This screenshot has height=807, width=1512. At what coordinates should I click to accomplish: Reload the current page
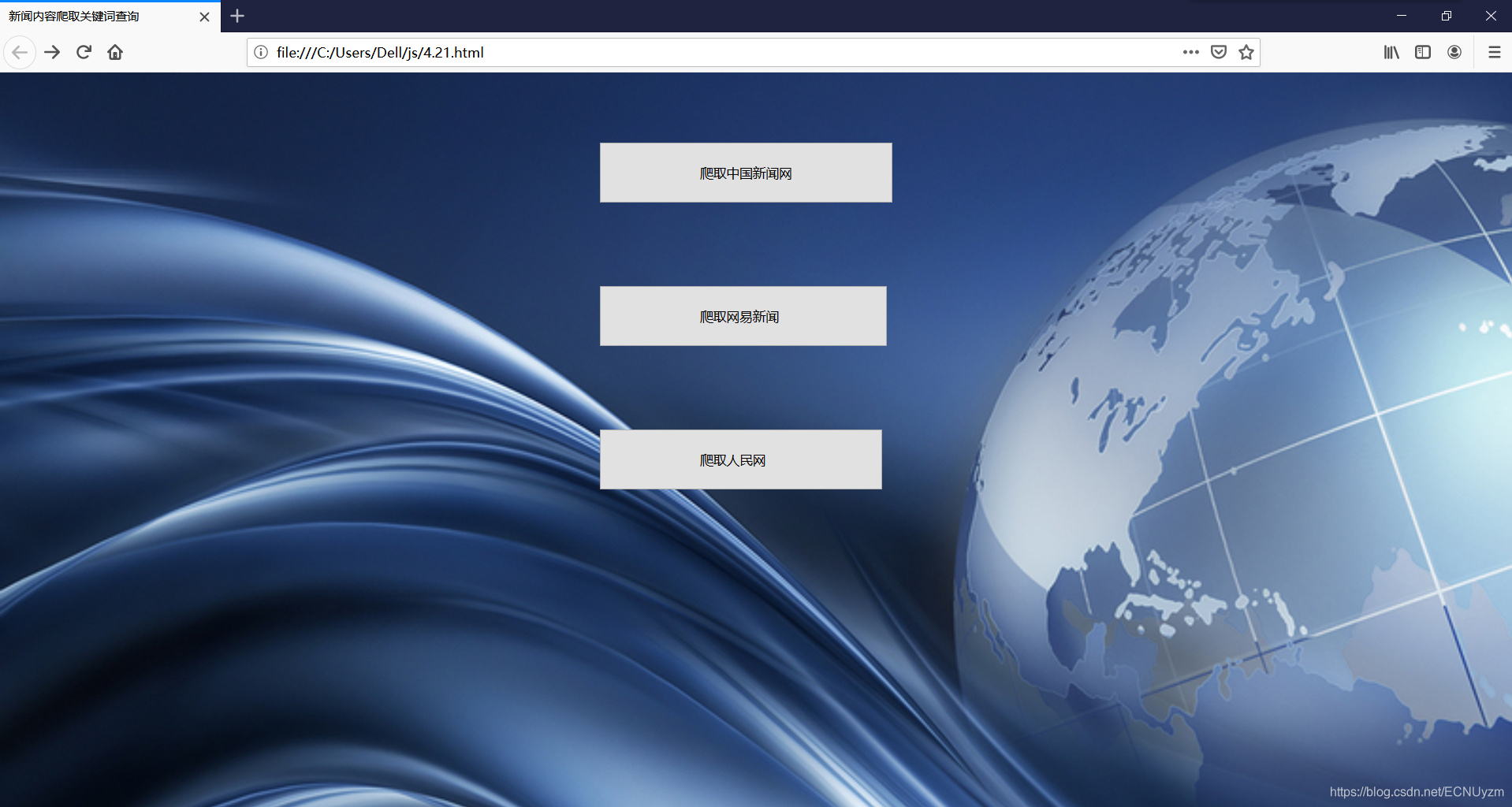point(84,53)
